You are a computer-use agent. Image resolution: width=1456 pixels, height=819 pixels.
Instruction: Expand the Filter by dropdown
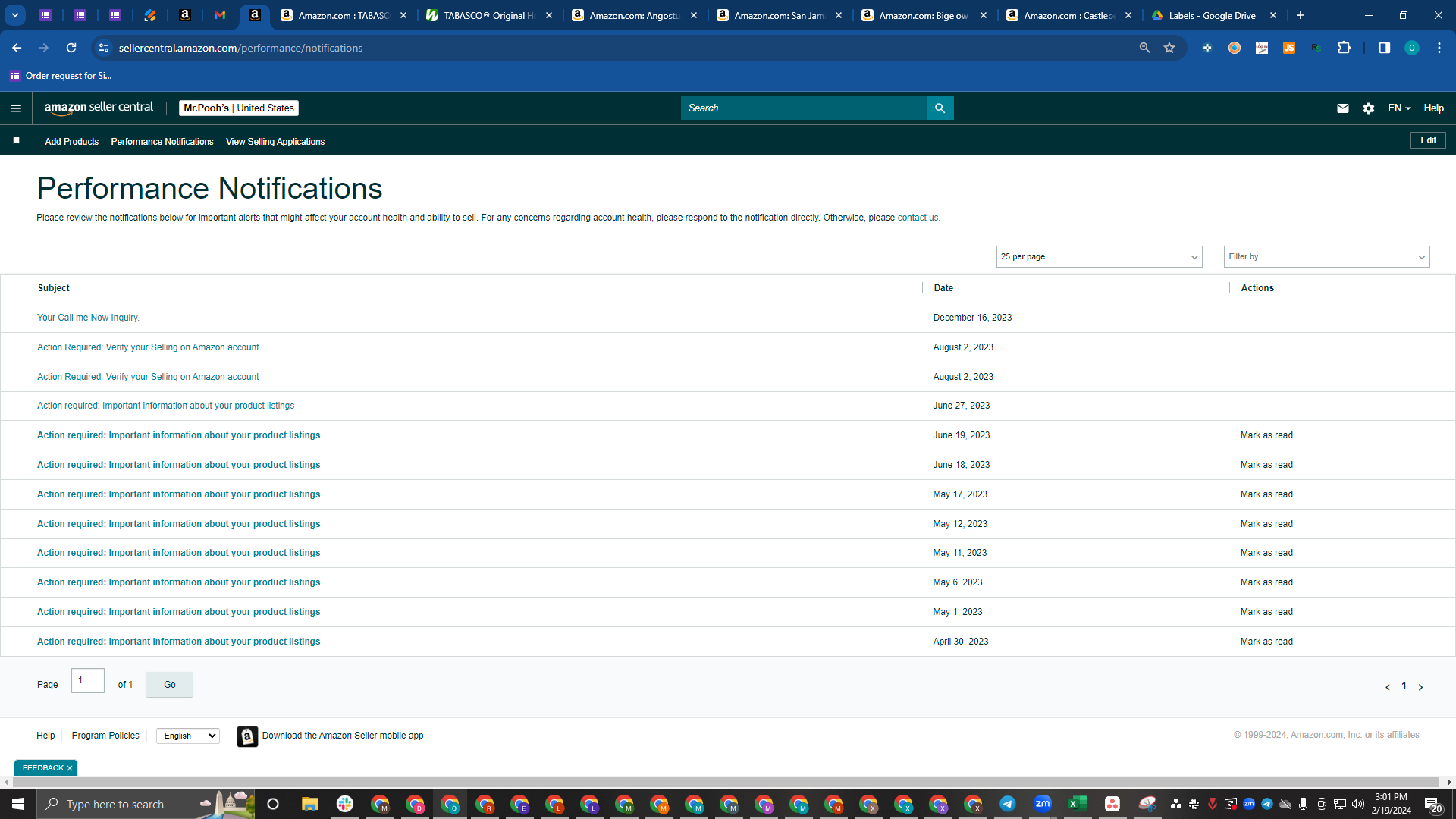tap(1326, 257)
